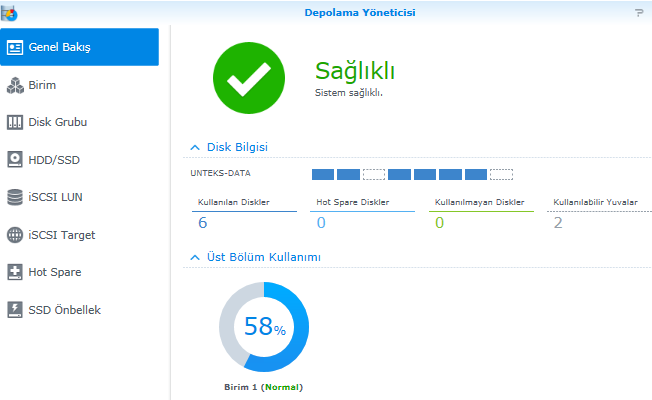Screen dimensions: 652x400
Task: Click the HDD/SSD drive icon
Action: pos(15,159)
